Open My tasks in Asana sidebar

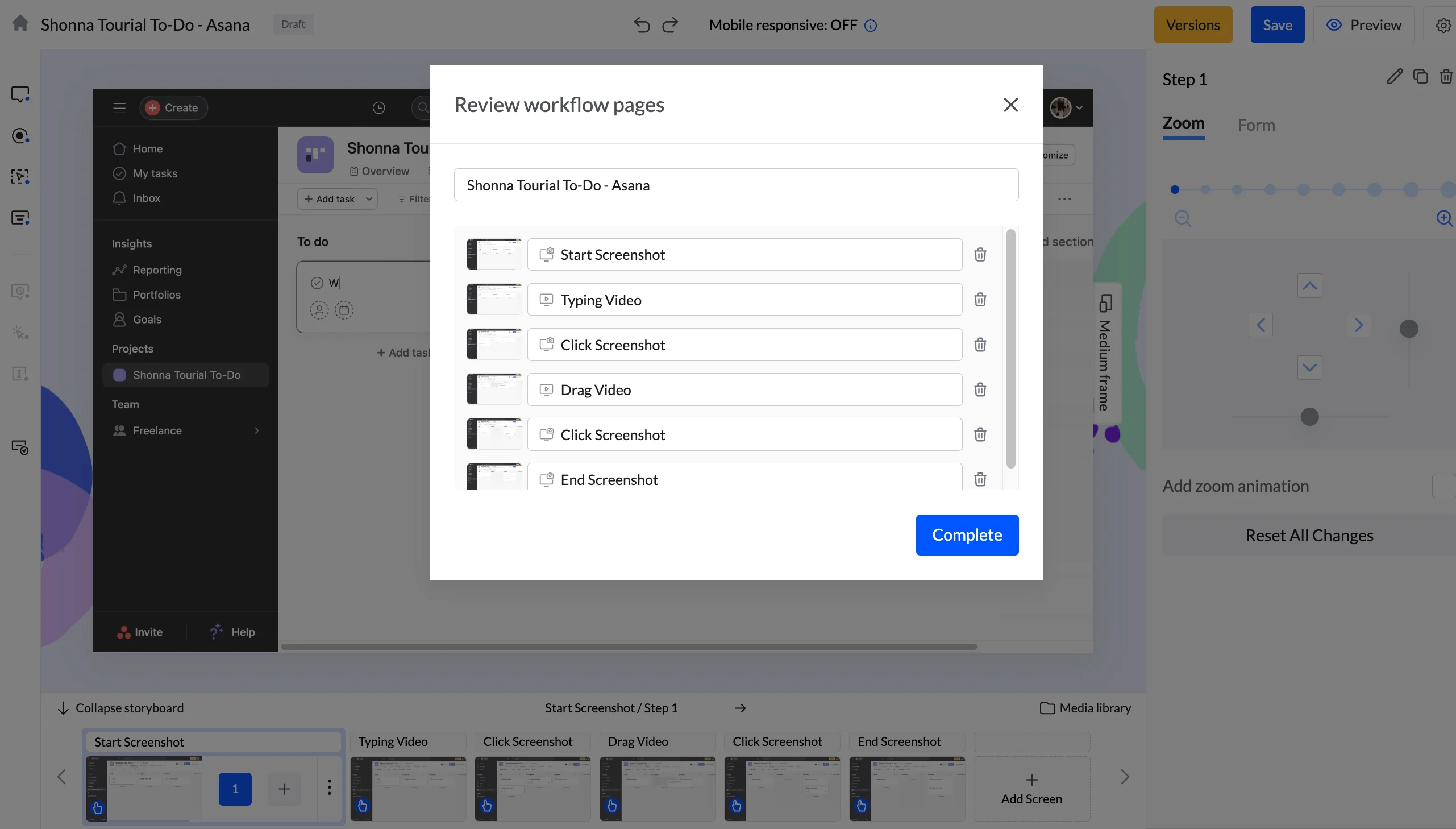point(145,173)
